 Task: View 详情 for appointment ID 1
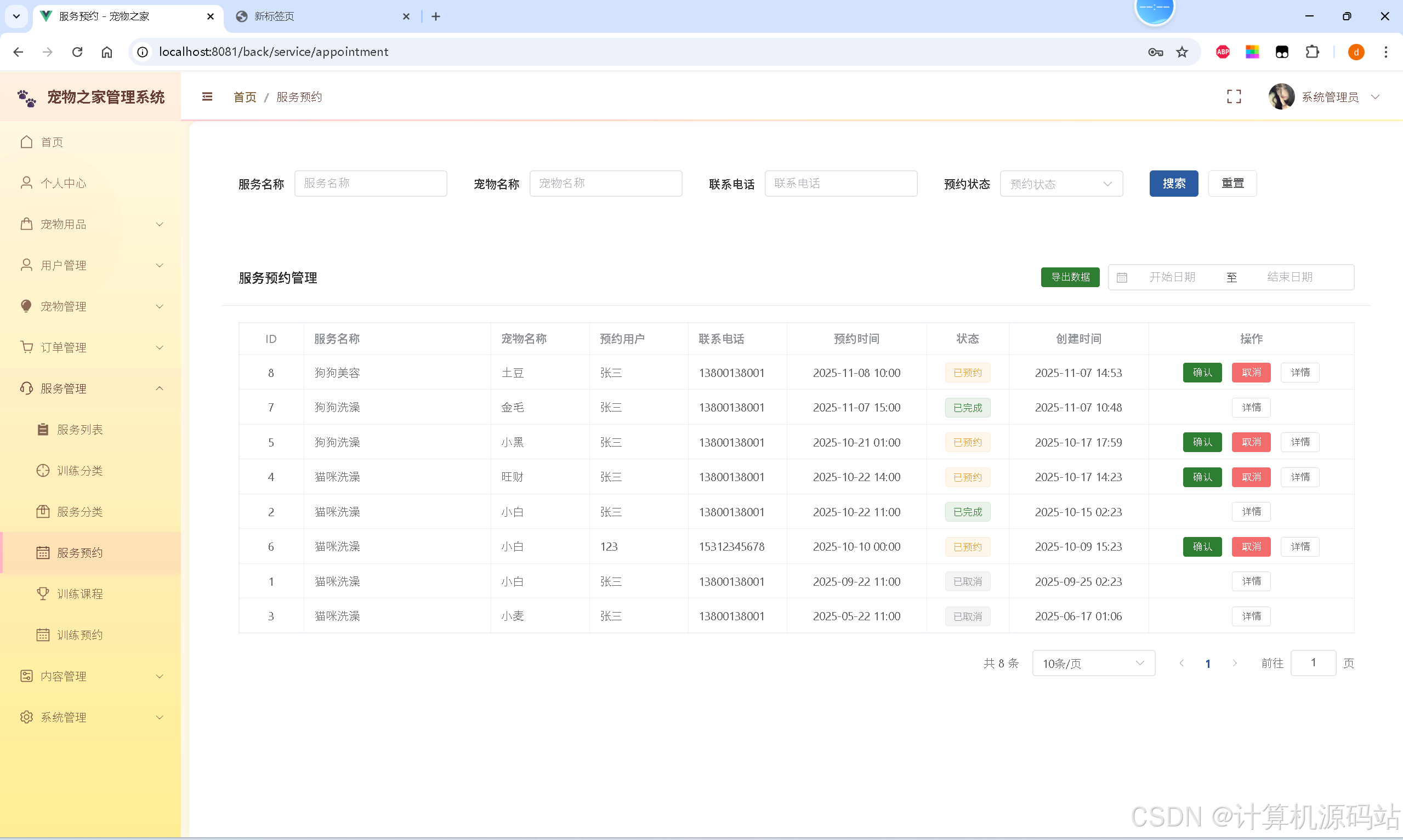pos(1251,581)
